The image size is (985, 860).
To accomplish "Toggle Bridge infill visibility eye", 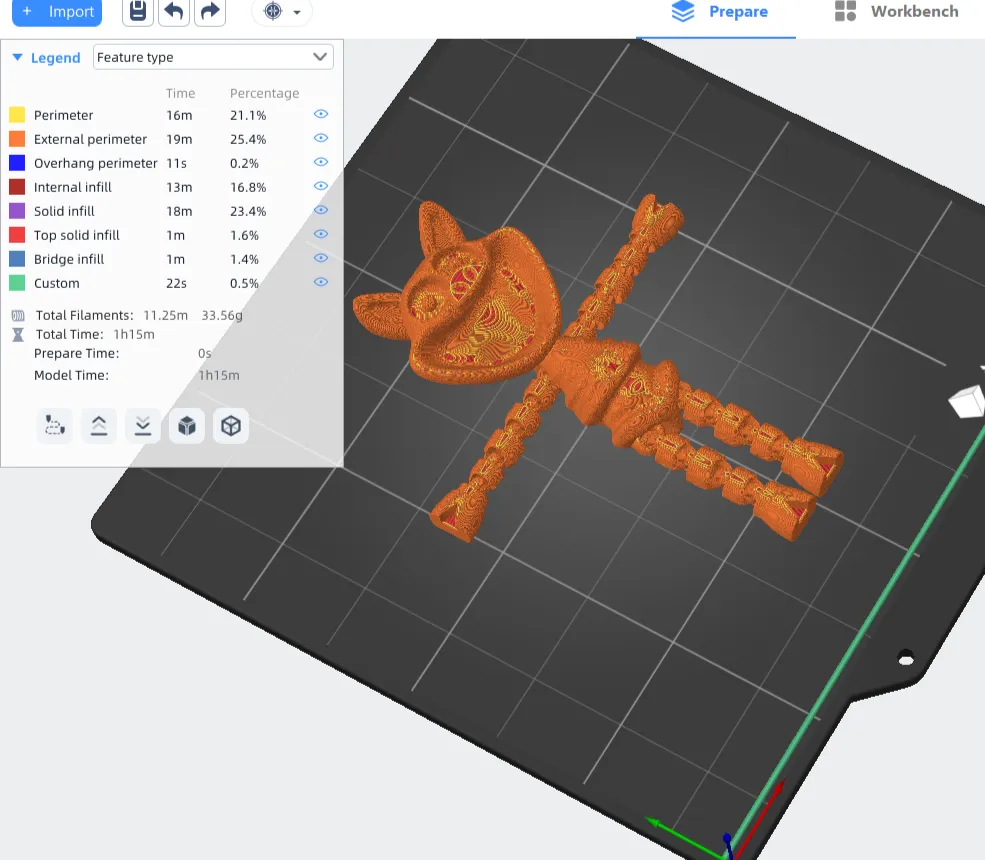I will tap(320, 258).
